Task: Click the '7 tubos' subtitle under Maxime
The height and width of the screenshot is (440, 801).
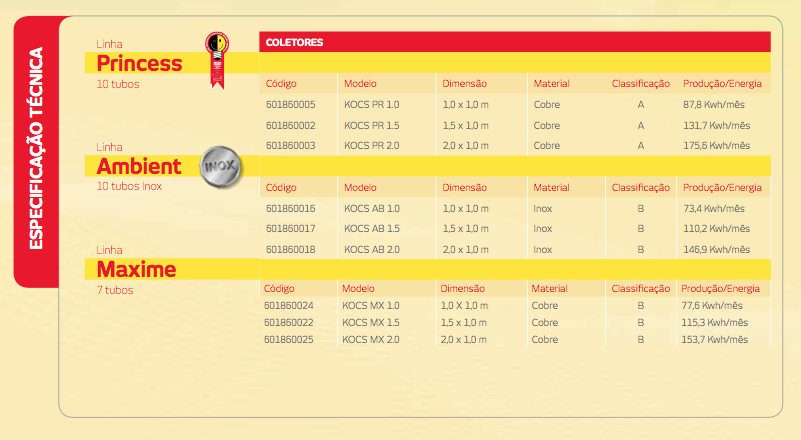Action: coord(115,290)
